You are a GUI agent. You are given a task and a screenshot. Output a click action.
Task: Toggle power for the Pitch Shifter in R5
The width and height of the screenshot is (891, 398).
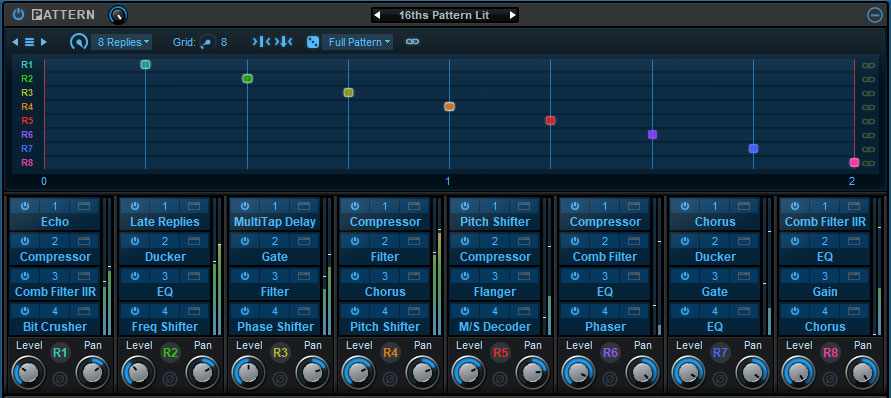[x=465, y=206]
